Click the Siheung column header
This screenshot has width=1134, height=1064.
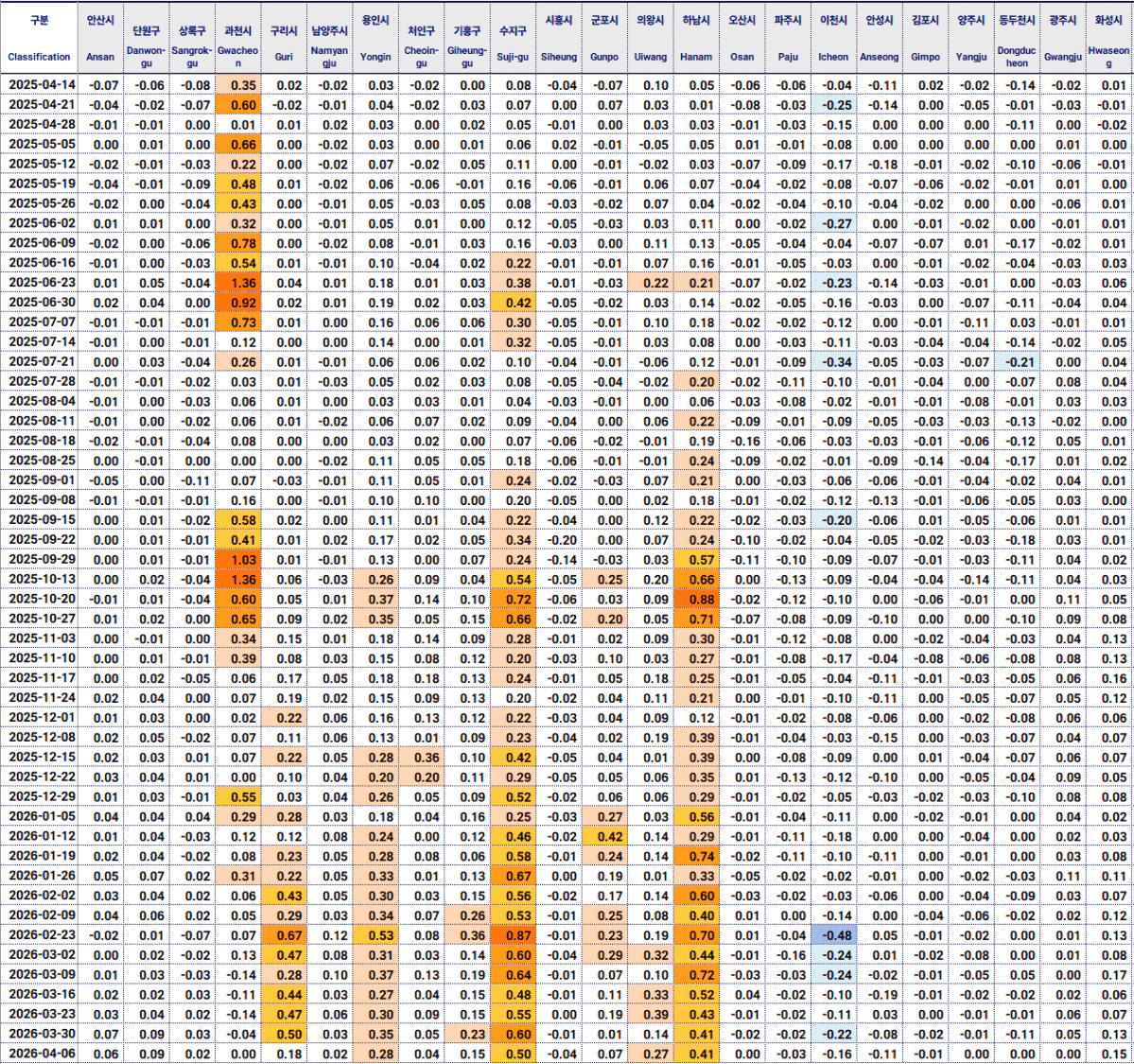559,37
